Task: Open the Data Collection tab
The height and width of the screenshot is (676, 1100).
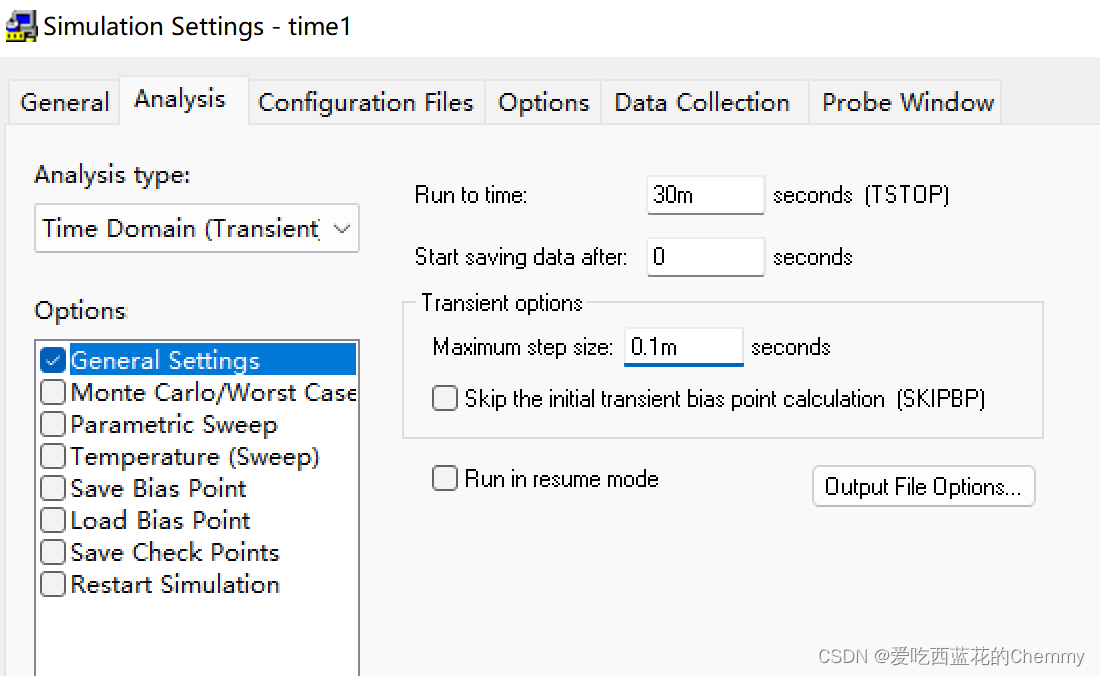Action: pyautogui.click(x=702, y=103)
